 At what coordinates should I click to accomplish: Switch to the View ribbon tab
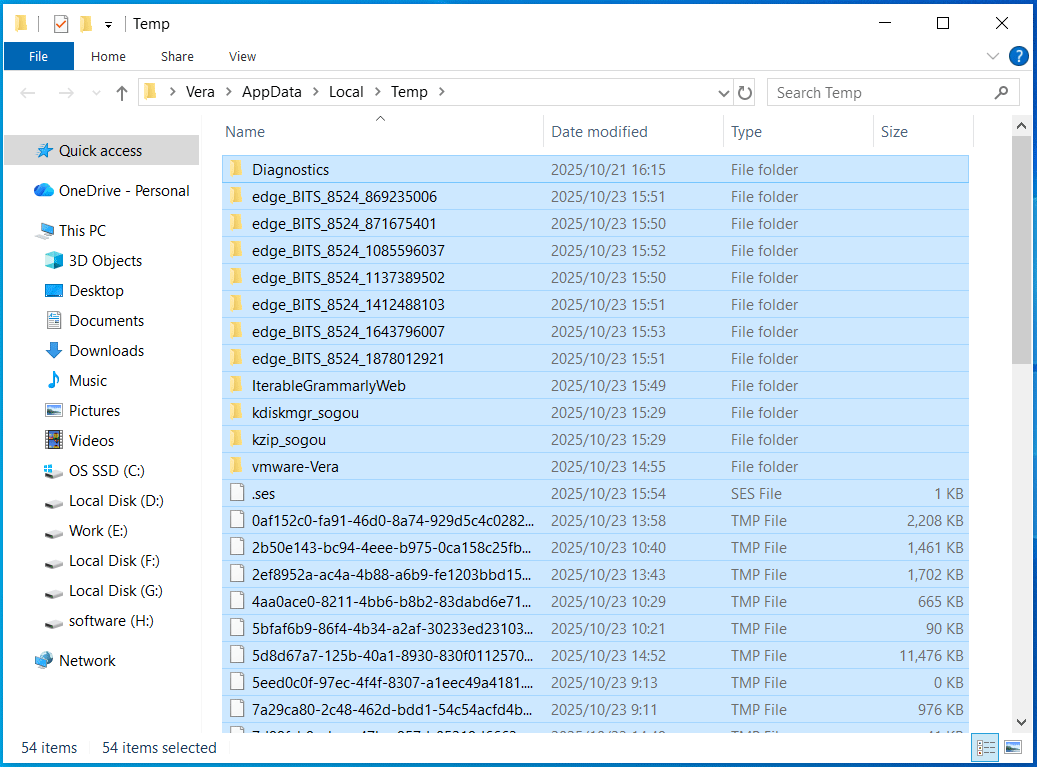click(x=242, y=56)
